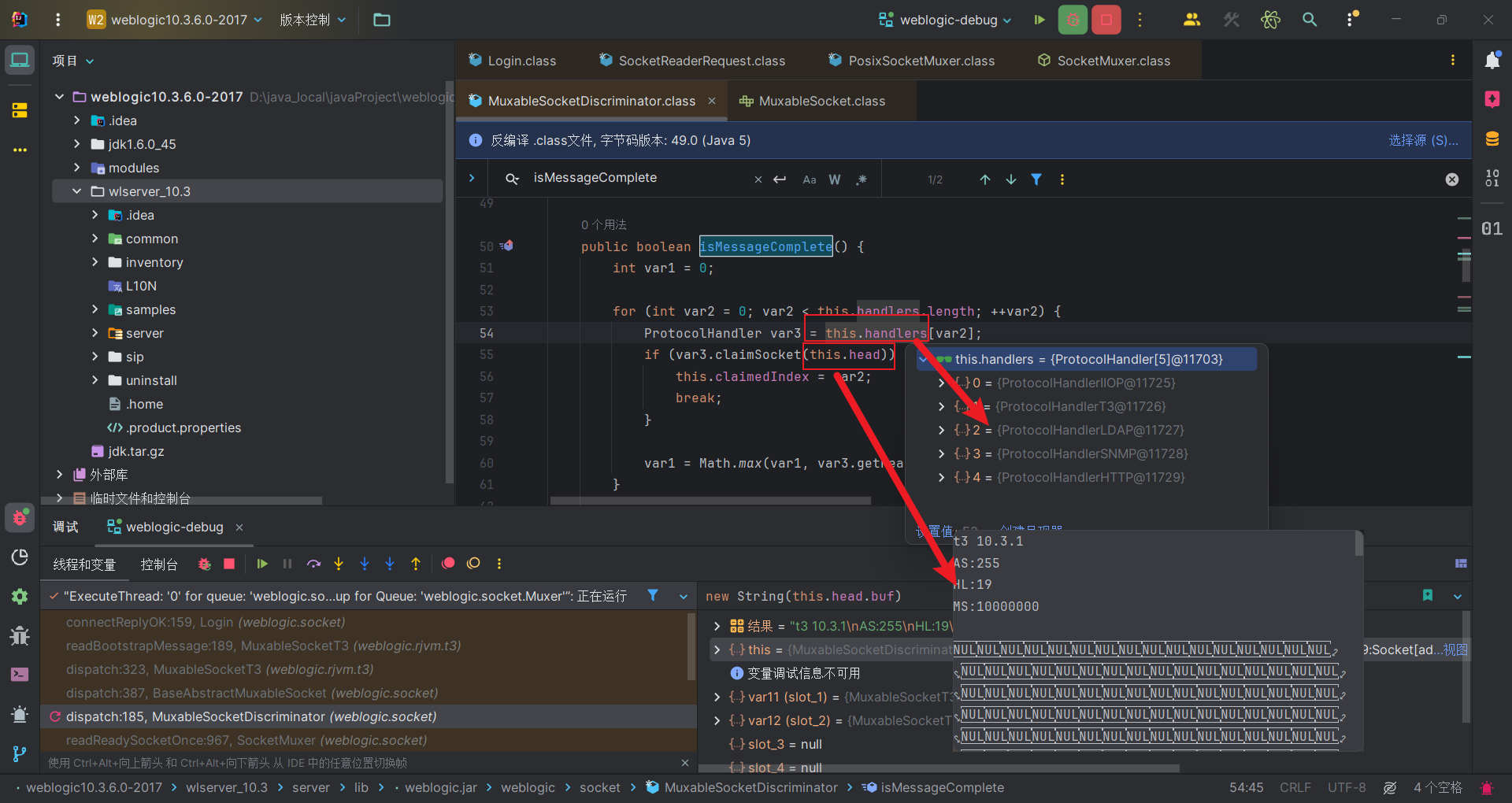The height and width of the screenshot is (803, 1512).
Task: Jump to previous search occurrence arrow
Action: pyautogui.click(x=985, y=179)
